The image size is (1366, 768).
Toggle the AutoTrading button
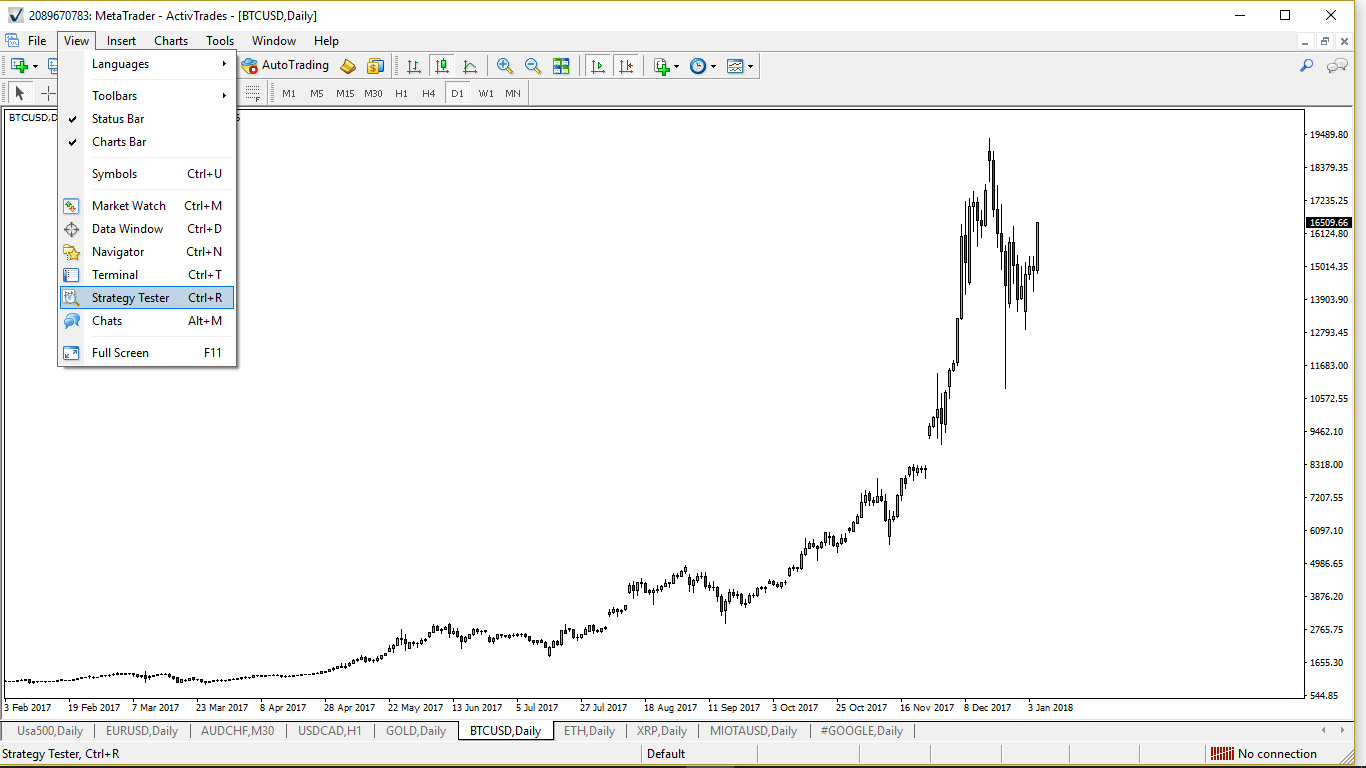[x=285, y=66]
